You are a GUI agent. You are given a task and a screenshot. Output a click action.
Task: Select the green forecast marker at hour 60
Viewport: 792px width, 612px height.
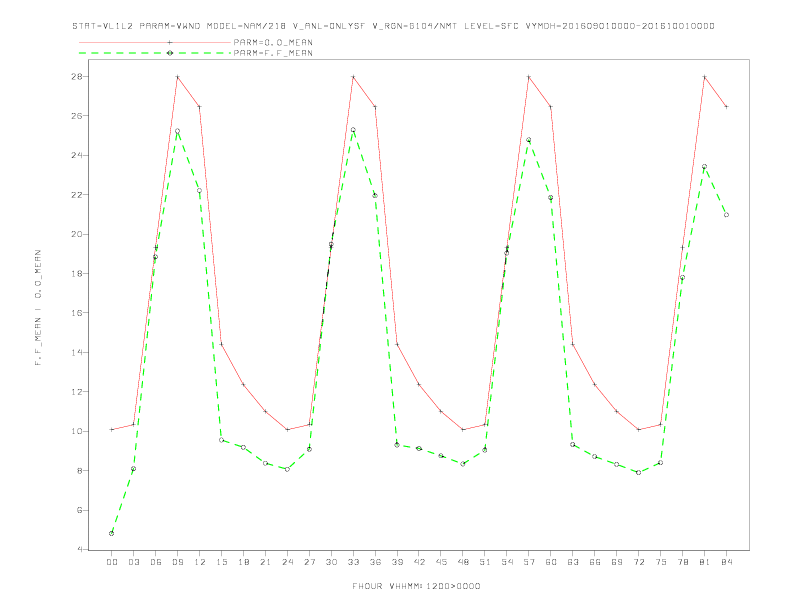click(551, 197)
